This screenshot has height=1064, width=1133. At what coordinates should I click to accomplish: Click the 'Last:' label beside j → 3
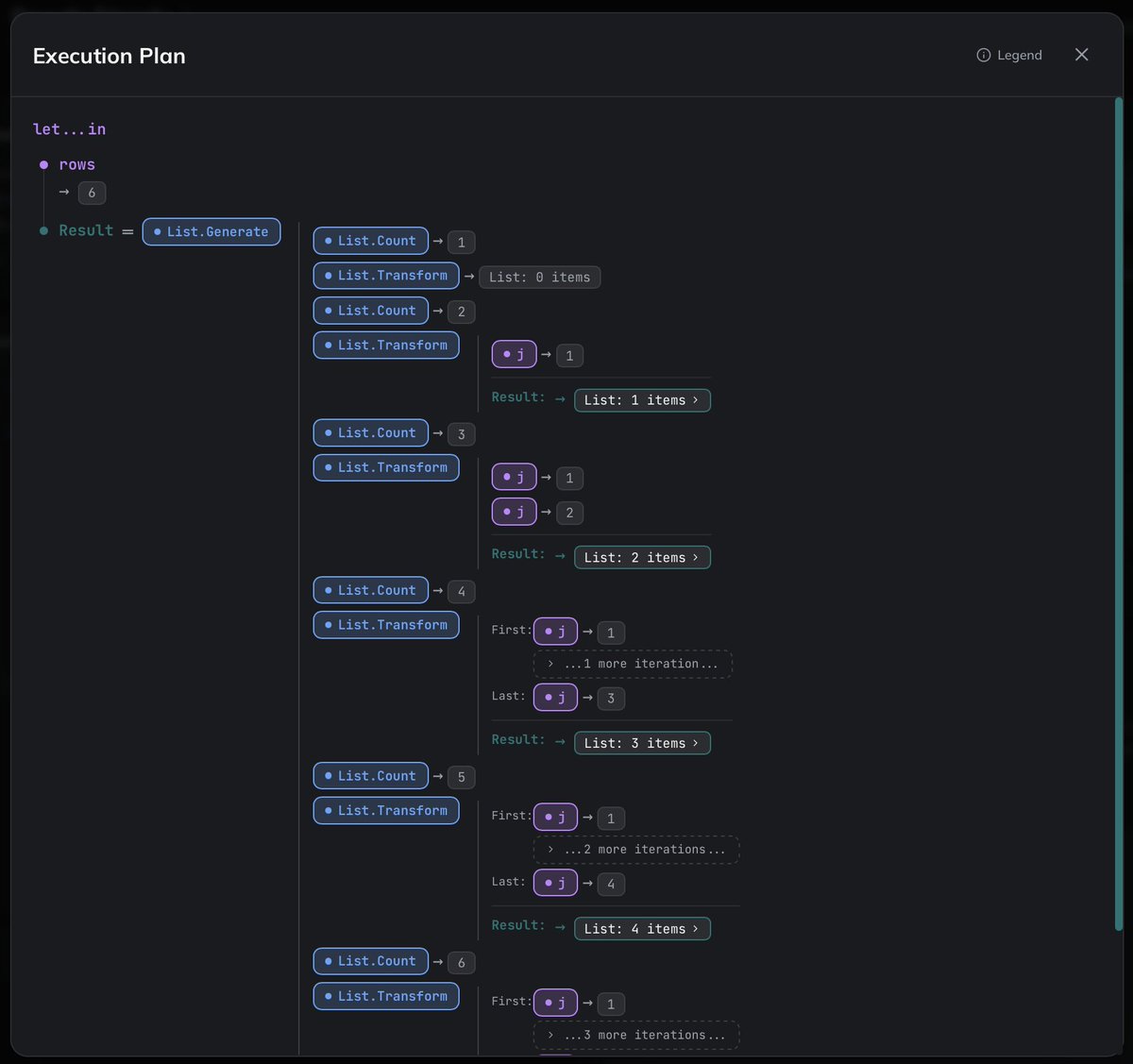coord(508,696)
